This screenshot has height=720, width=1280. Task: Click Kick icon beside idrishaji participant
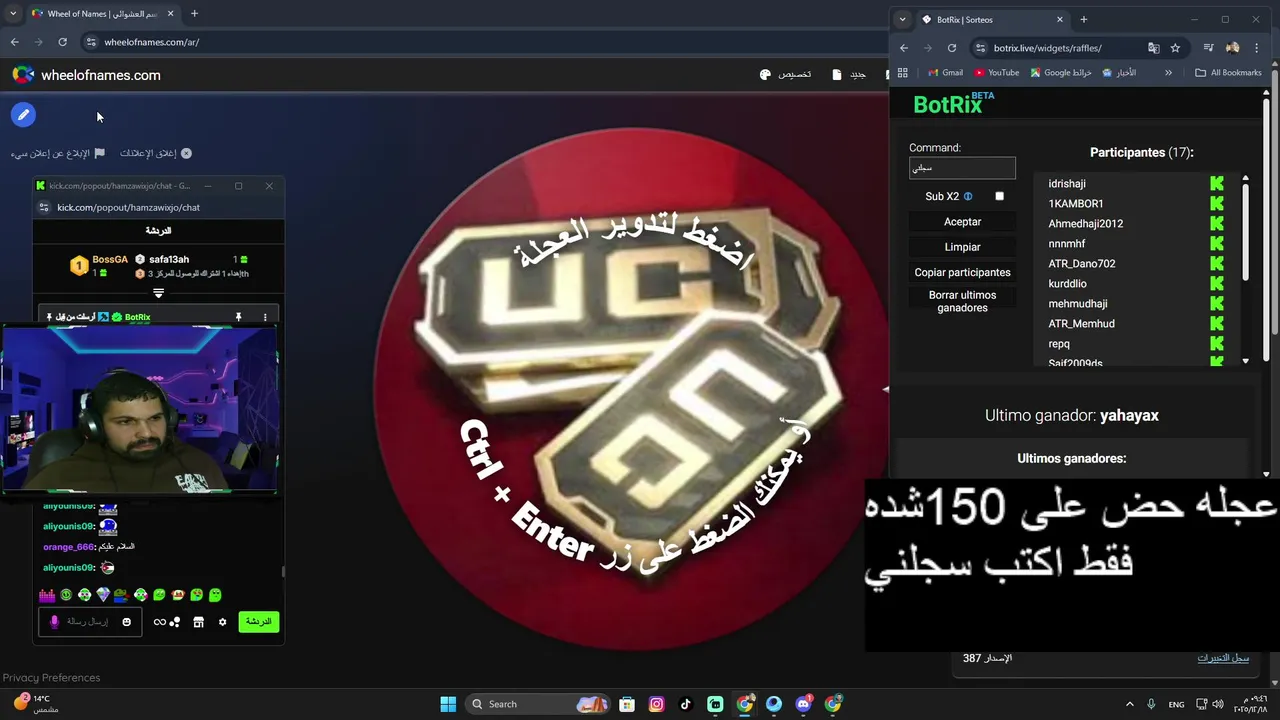click(x=1217, y=184)
